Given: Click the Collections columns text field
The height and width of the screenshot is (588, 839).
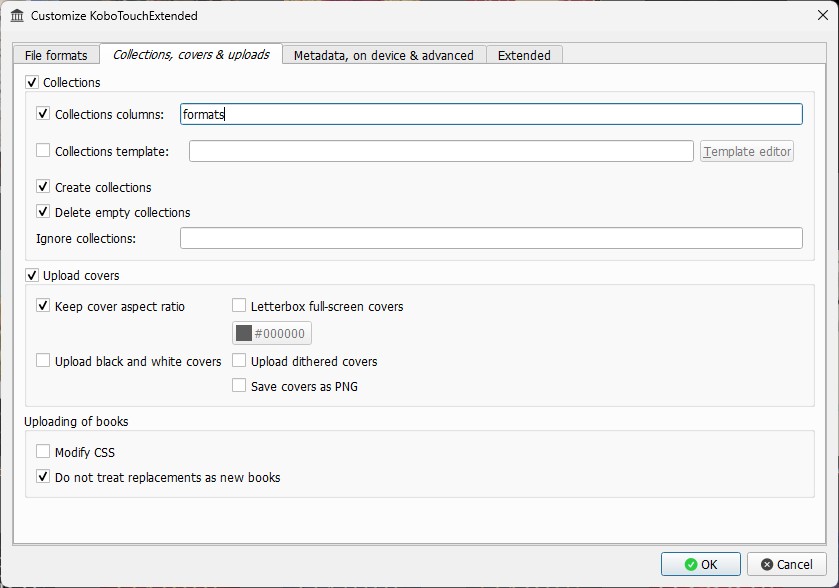Looking at the screenshot, I should [491, 114].
